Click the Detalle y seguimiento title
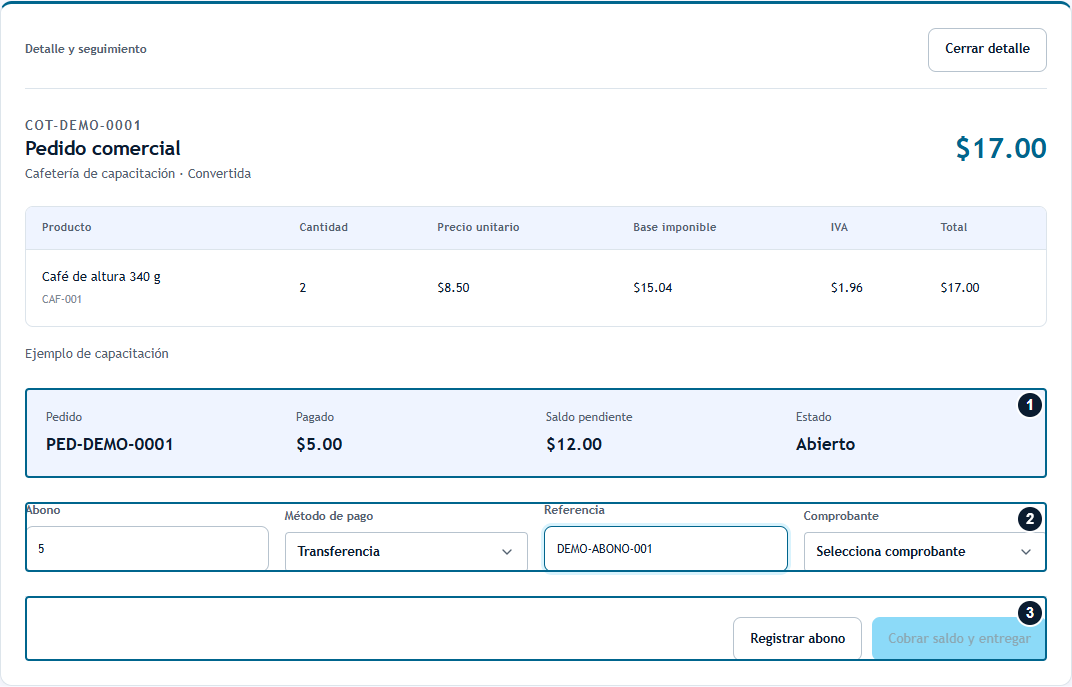 (x=85, y=49)
